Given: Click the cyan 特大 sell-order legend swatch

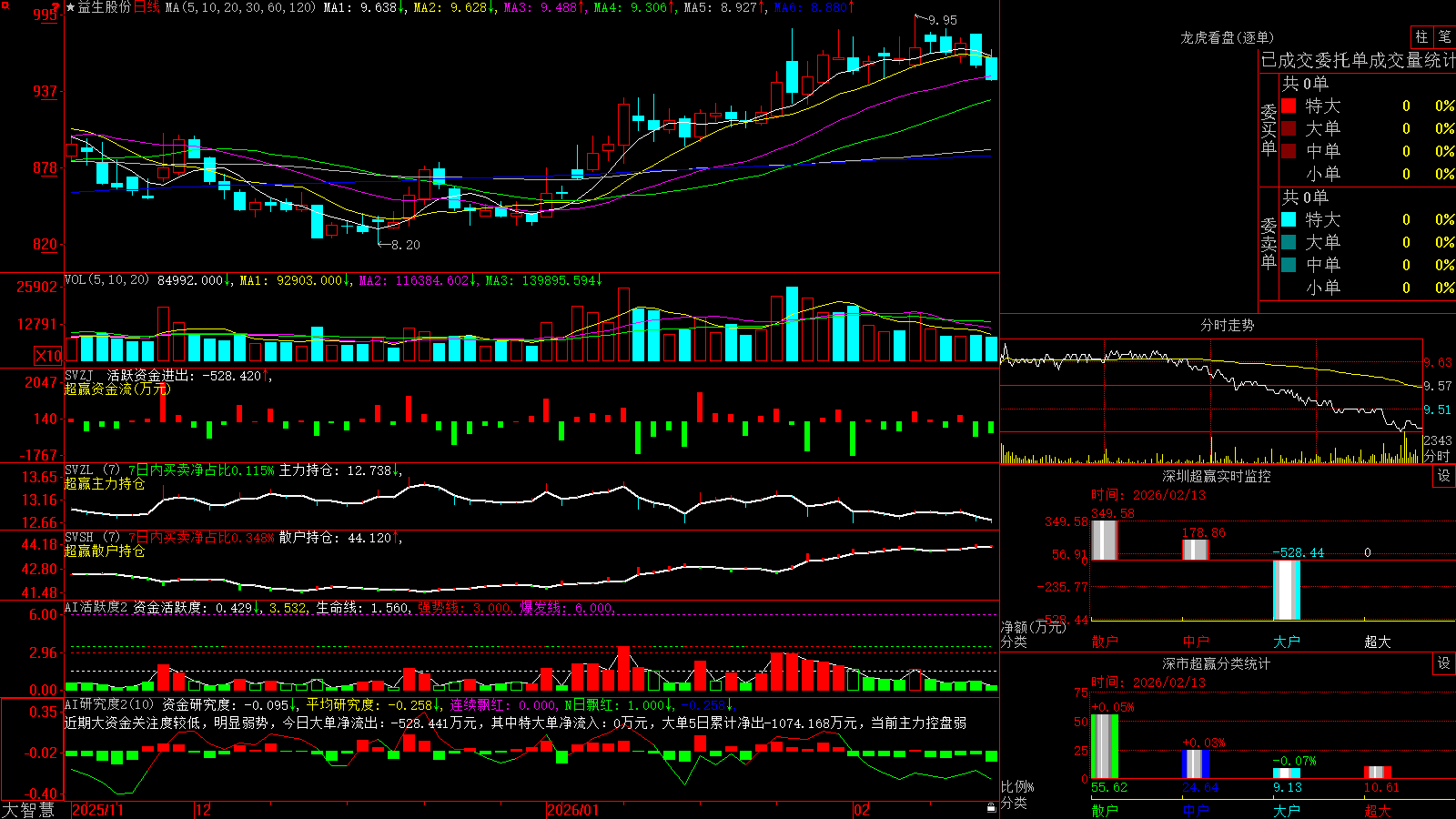Looking at the screenshot, I should pyautogui.click(x=1289, y=219).
